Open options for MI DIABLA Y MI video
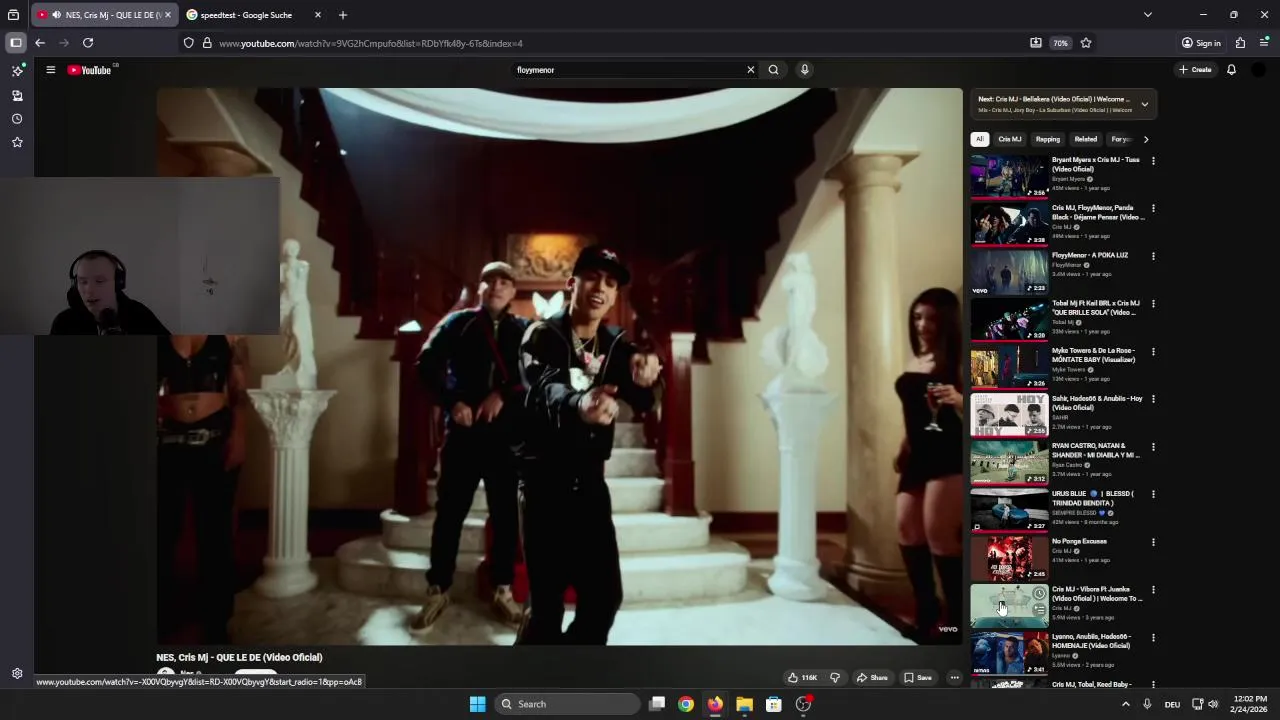The height and width of the screenshot is (720, 1280). click(1153, 447)
